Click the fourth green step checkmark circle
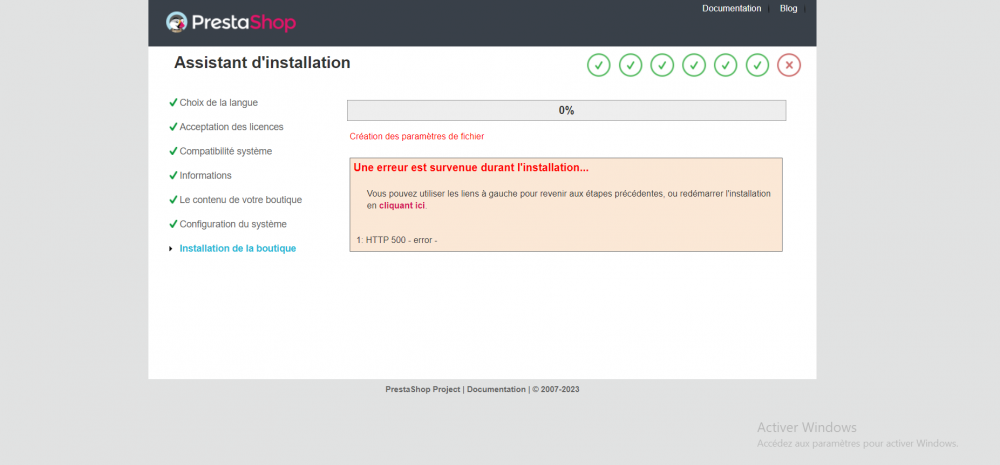1000x465 pixels. (694, 65)
